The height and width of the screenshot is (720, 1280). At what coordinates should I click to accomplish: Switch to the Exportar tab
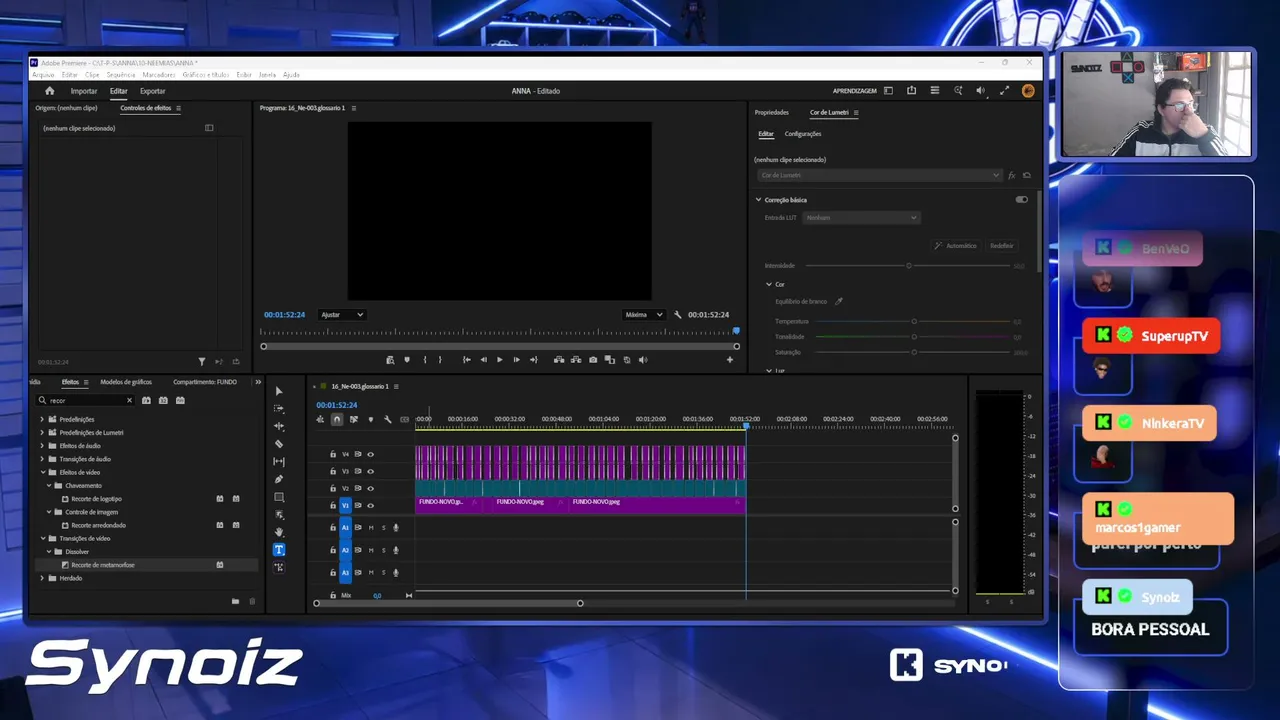[x=153, y=91]
